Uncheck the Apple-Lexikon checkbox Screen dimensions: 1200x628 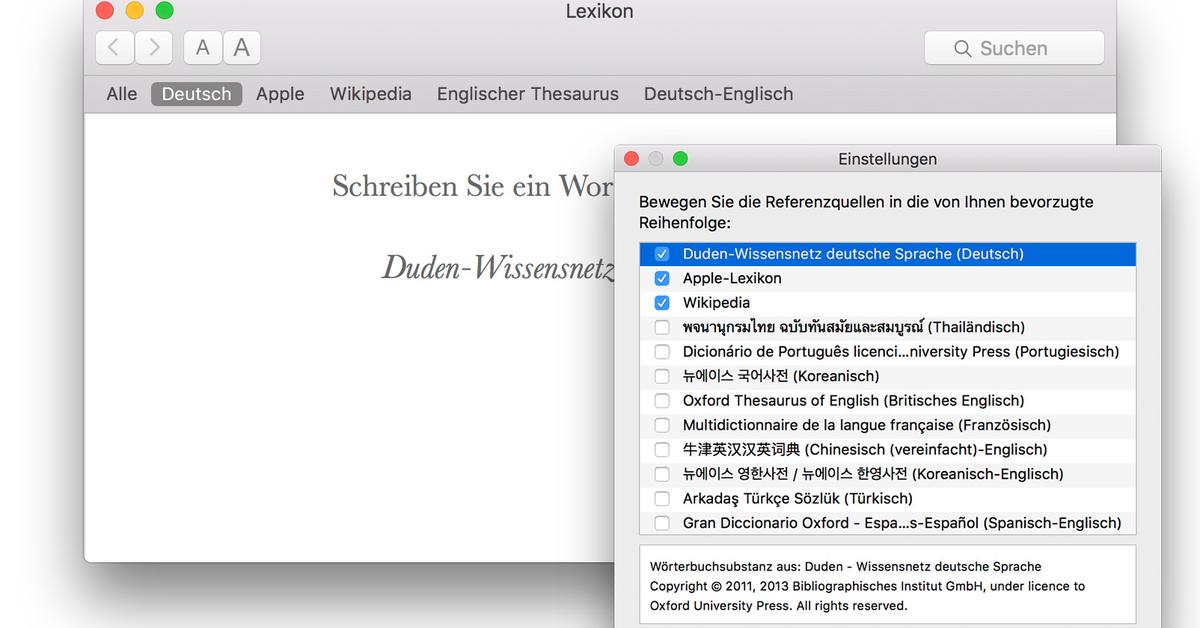coord(662,278)
